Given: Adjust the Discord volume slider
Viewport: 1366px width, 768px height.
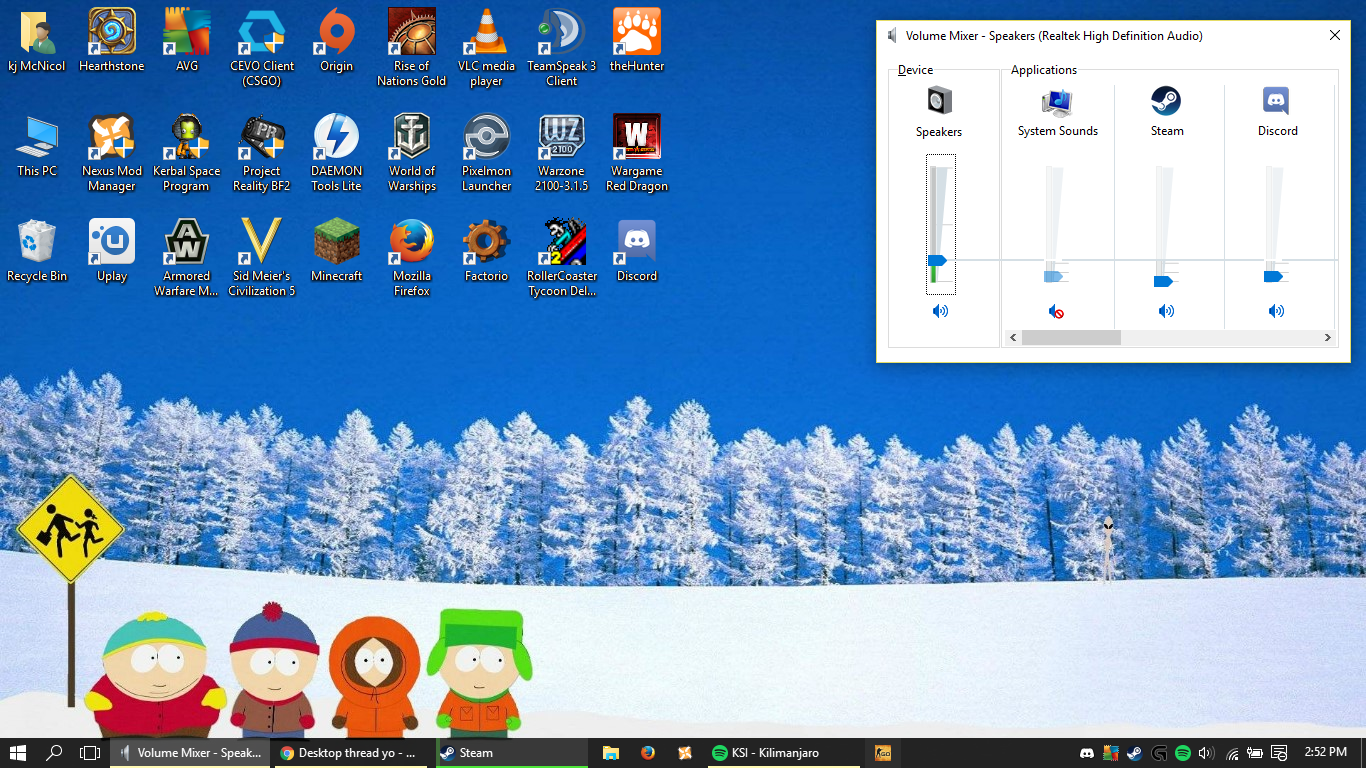Looking at the screenshot, I should point(1273,276).
